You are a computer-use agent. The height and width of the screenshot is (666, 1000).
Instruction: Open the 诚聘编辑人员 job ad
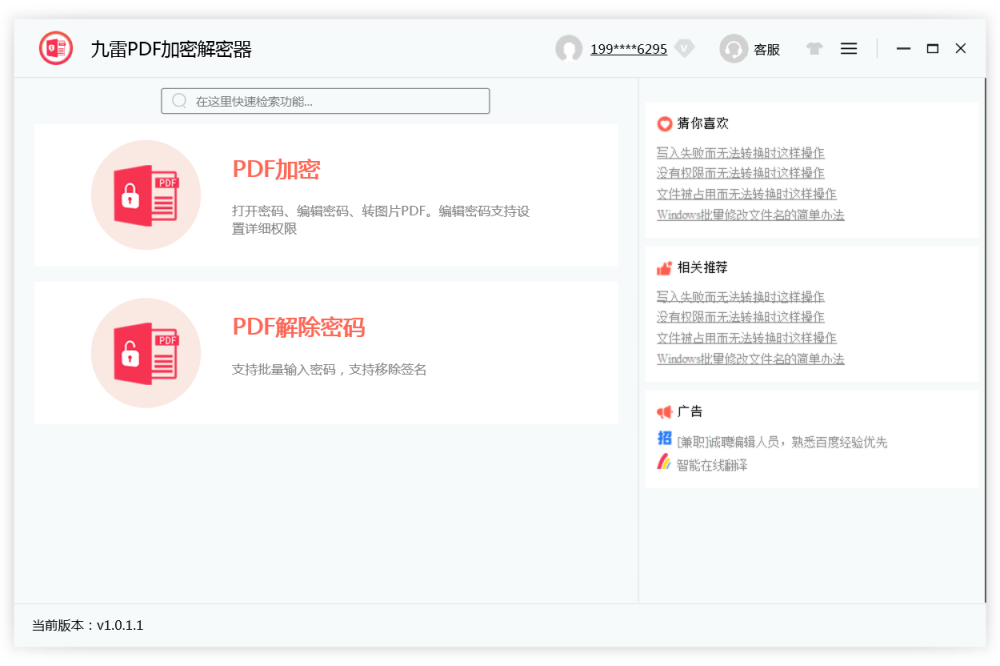click(781, 442)
